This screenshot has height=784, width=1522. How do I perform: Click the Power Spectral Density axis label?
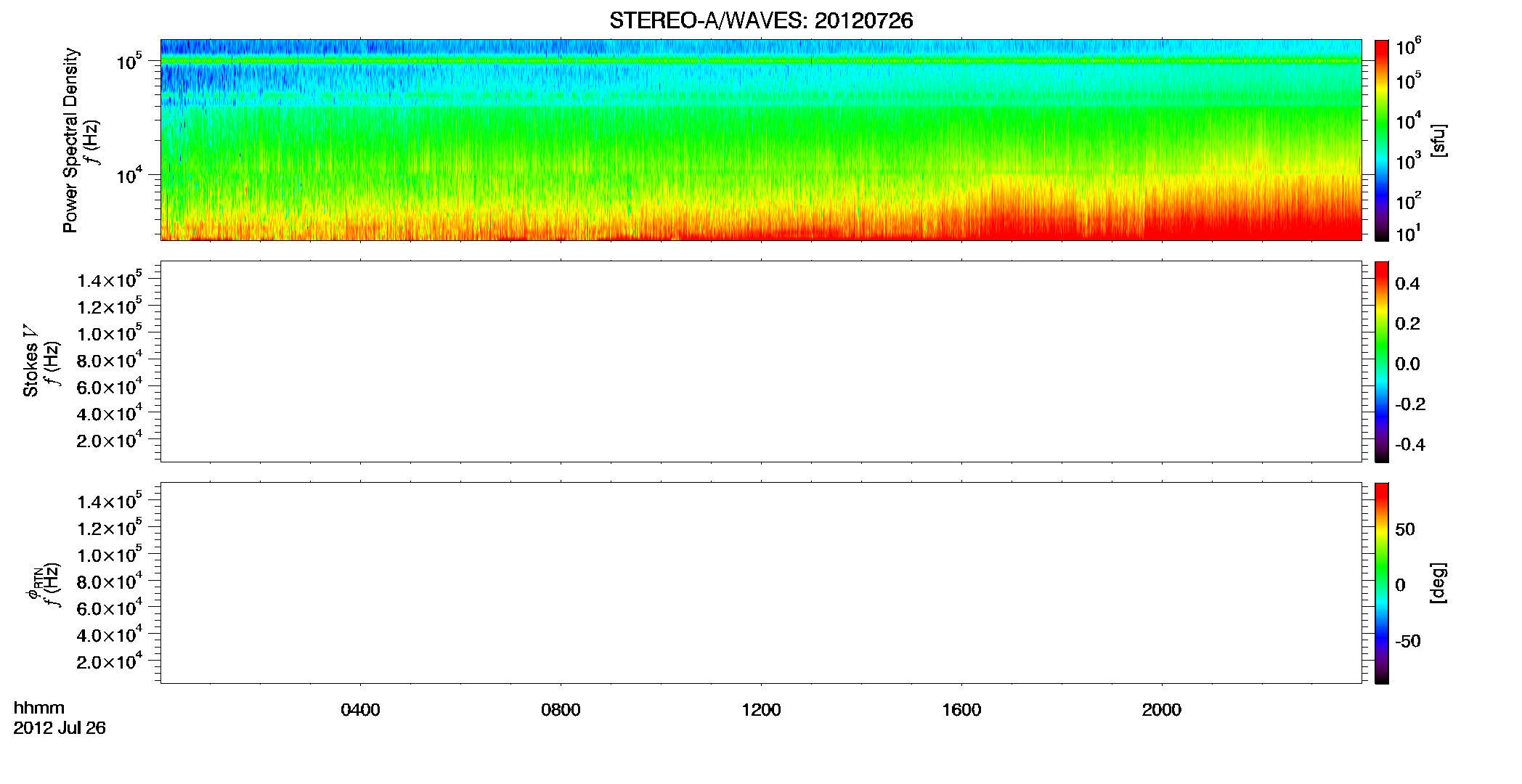point(70,140)
